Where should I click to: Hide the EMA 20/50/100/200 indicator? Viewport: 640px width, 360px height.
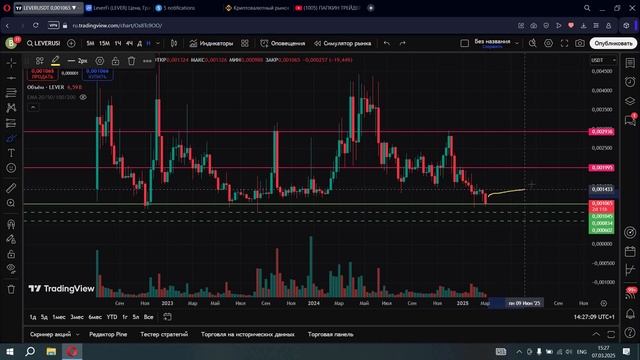point(83,97)
